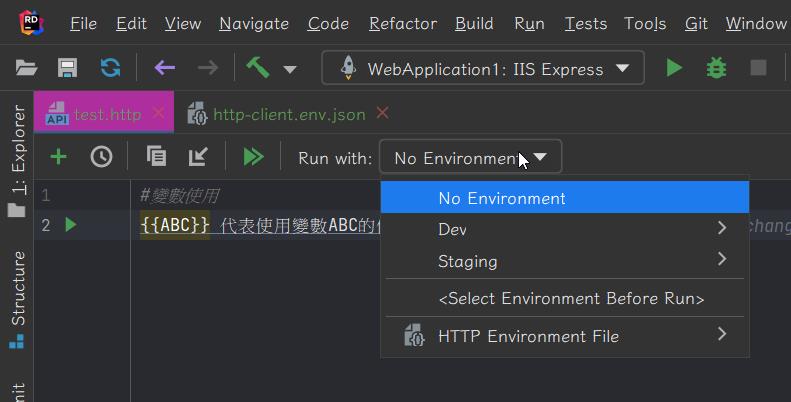The width and height of the screenshot is (791, 402).
Task: Open file with the folder icon
Action: pos(26,68)
